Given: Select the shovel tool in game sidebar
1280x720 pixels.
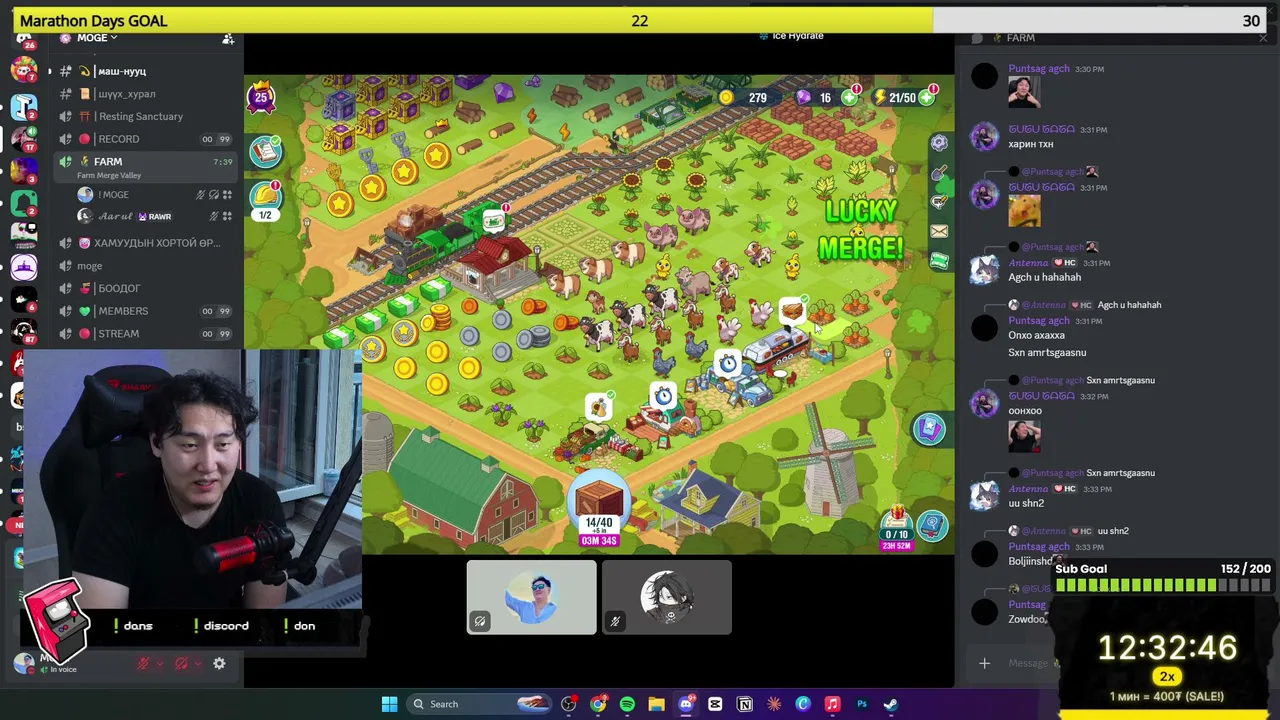Looking at the screenshot, I should click(x=938, y=174).
